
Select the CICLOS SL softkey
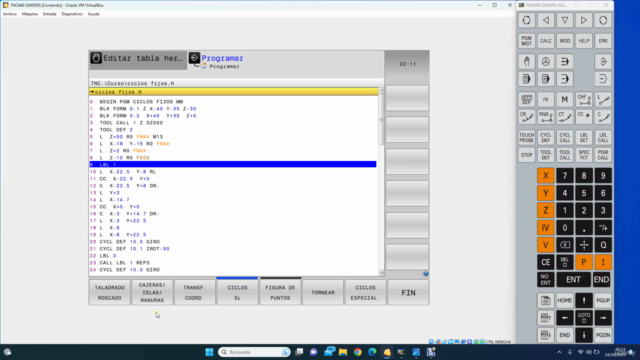tap(238, 293)
